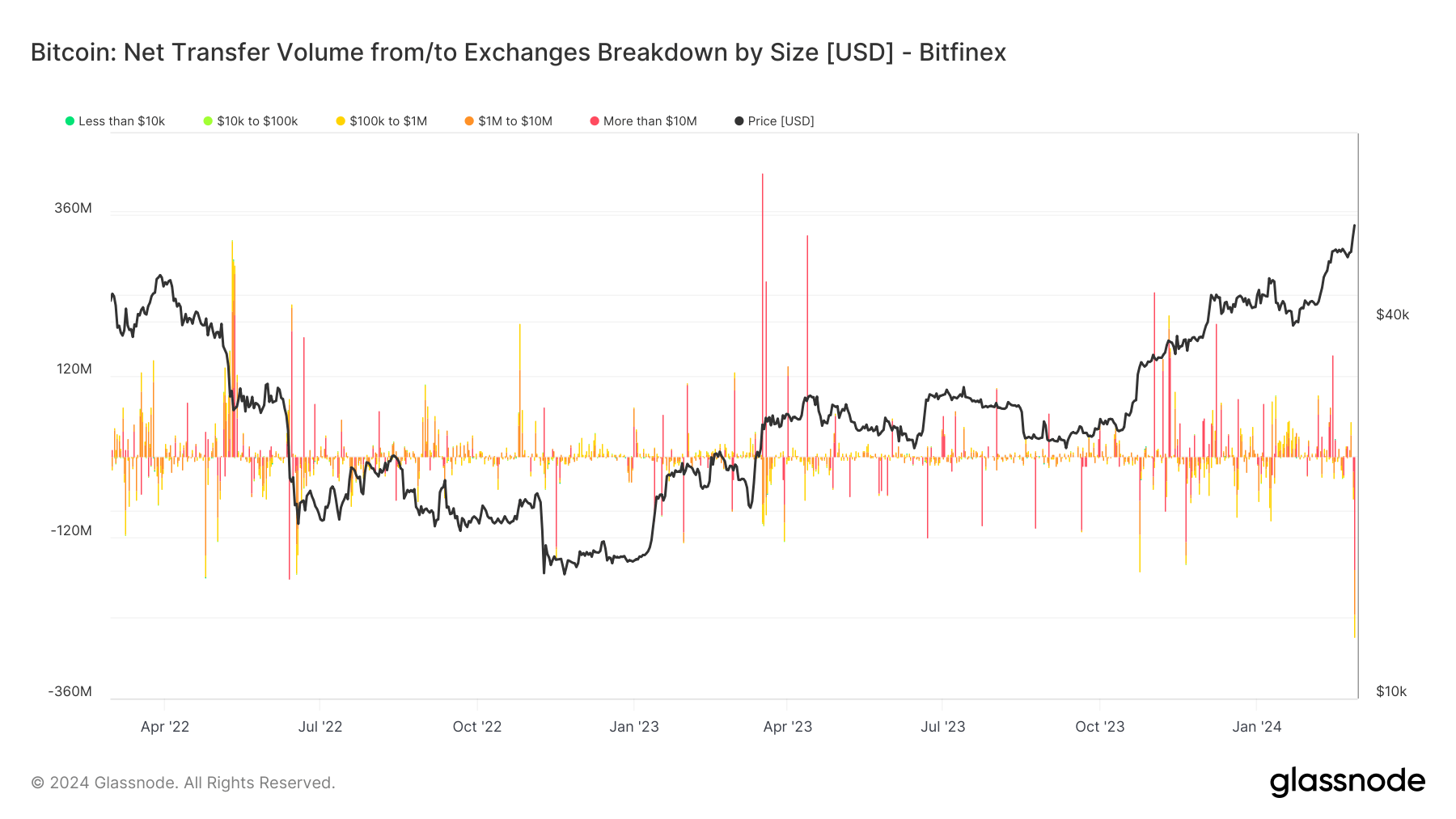Hide the '$1M to $10M' series

click(514, 121)
